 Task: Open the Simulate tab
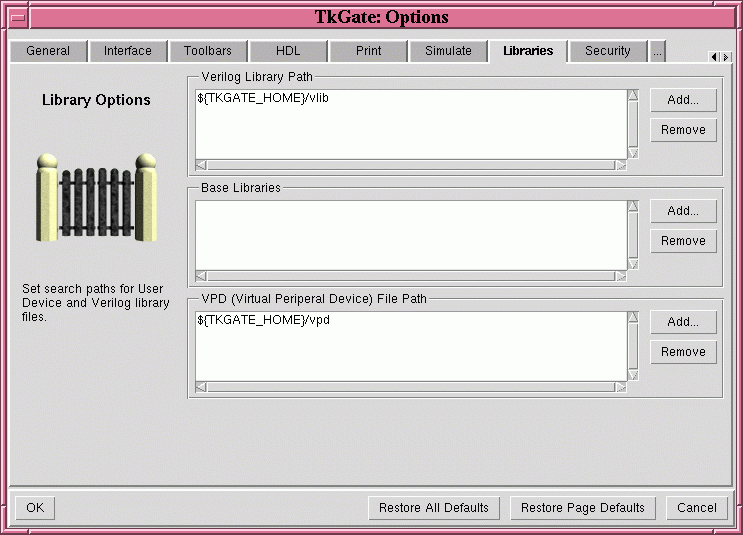pyautogui.click(x=448, y=51)
